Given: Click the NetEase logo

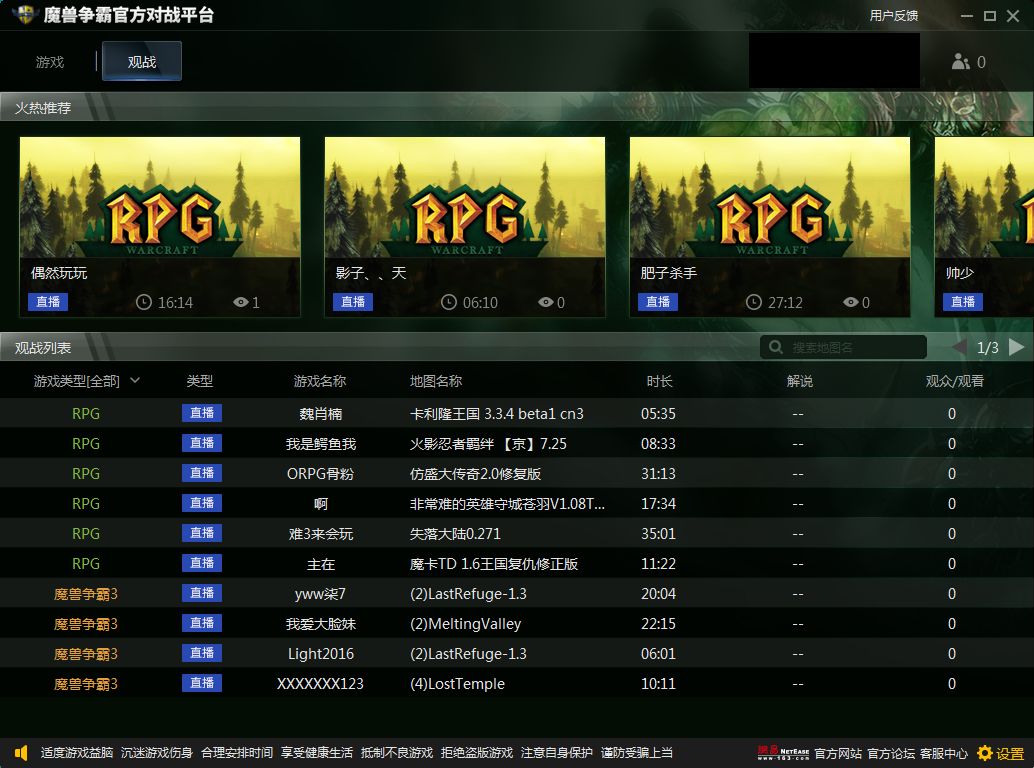Looking at the screenshot, I should pyautogui.click(x=783, y=753).
